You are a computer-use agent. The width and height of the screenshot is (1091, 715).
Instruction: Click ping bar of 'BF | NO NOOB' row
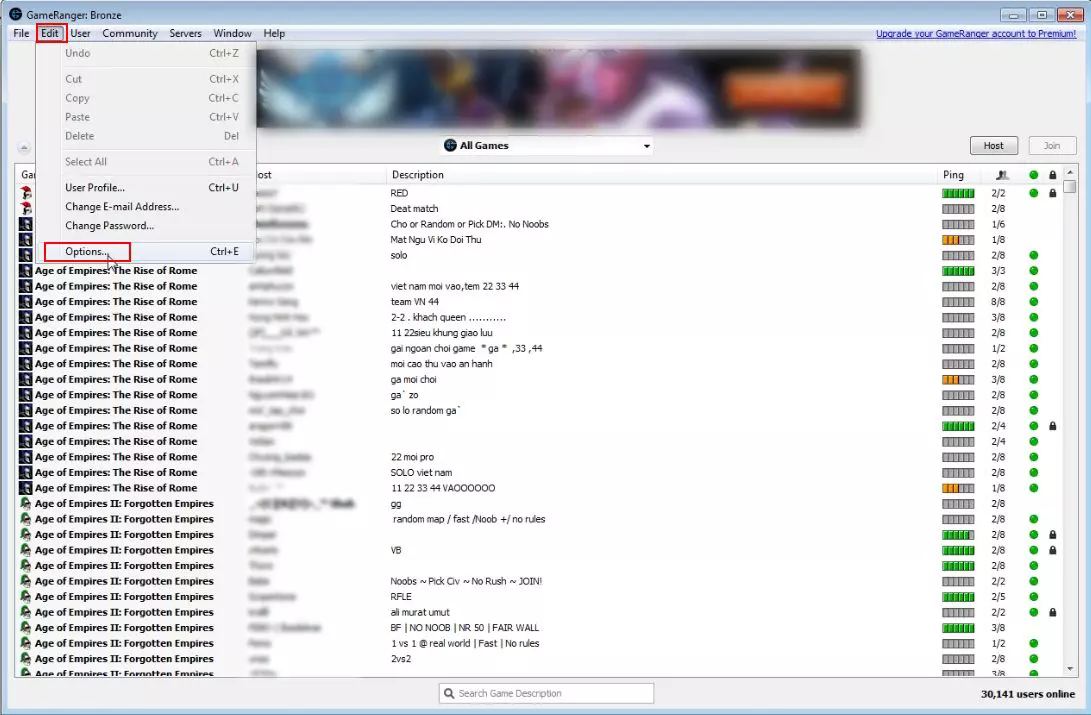(x=958, y=627)
